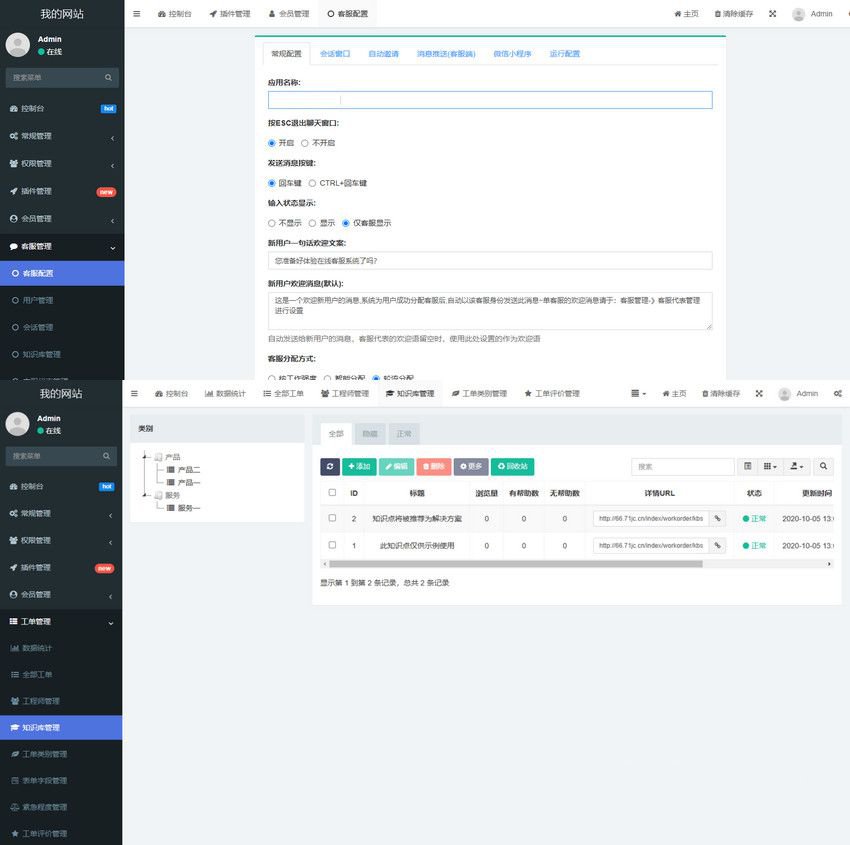This screenshot has height=845, width=850.
Task: Click the copy URL icon next to the first knowledge entry
Action: click(718, 518)
